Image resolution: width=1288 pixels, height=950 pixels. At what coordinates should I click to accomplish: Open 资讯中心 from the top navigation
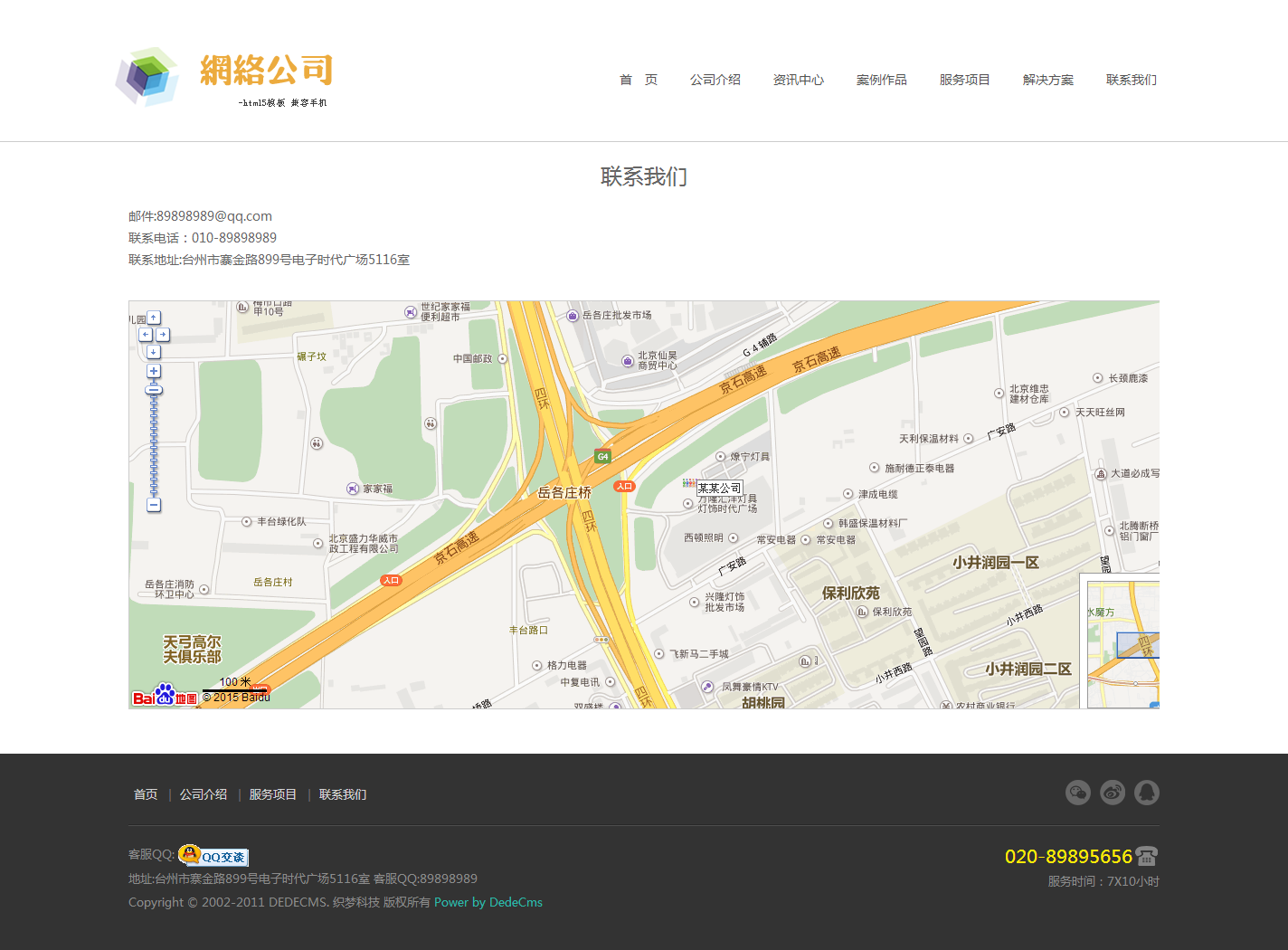pos(798,80)
